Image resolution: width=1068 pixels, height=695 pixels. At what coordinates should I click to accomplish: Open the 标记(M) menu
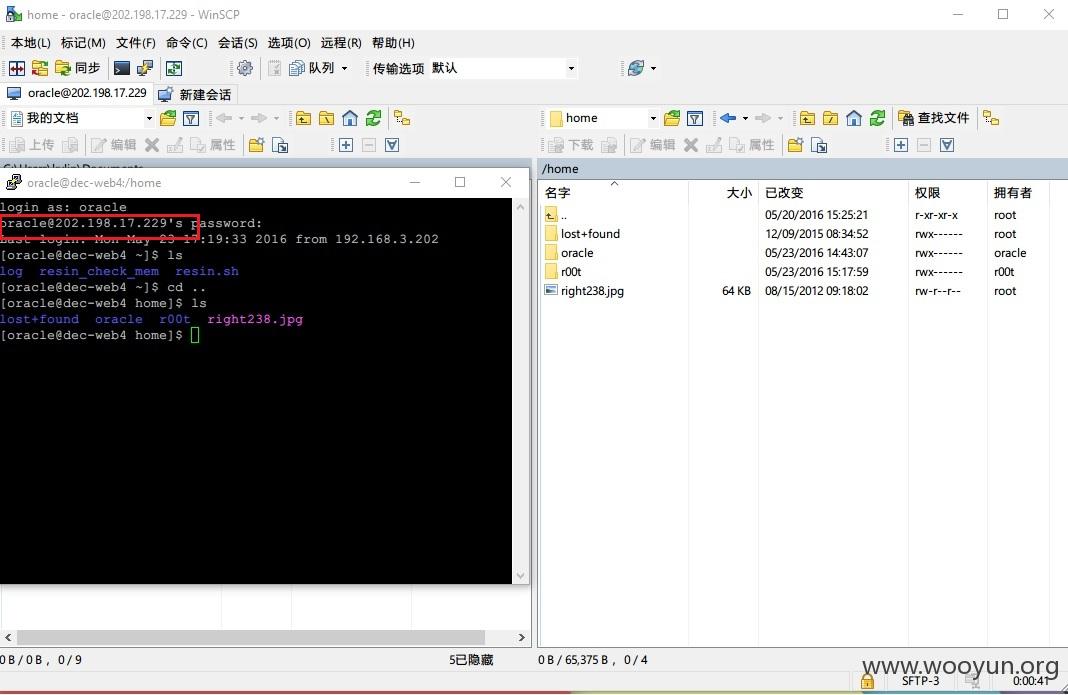tap(83, 43)
